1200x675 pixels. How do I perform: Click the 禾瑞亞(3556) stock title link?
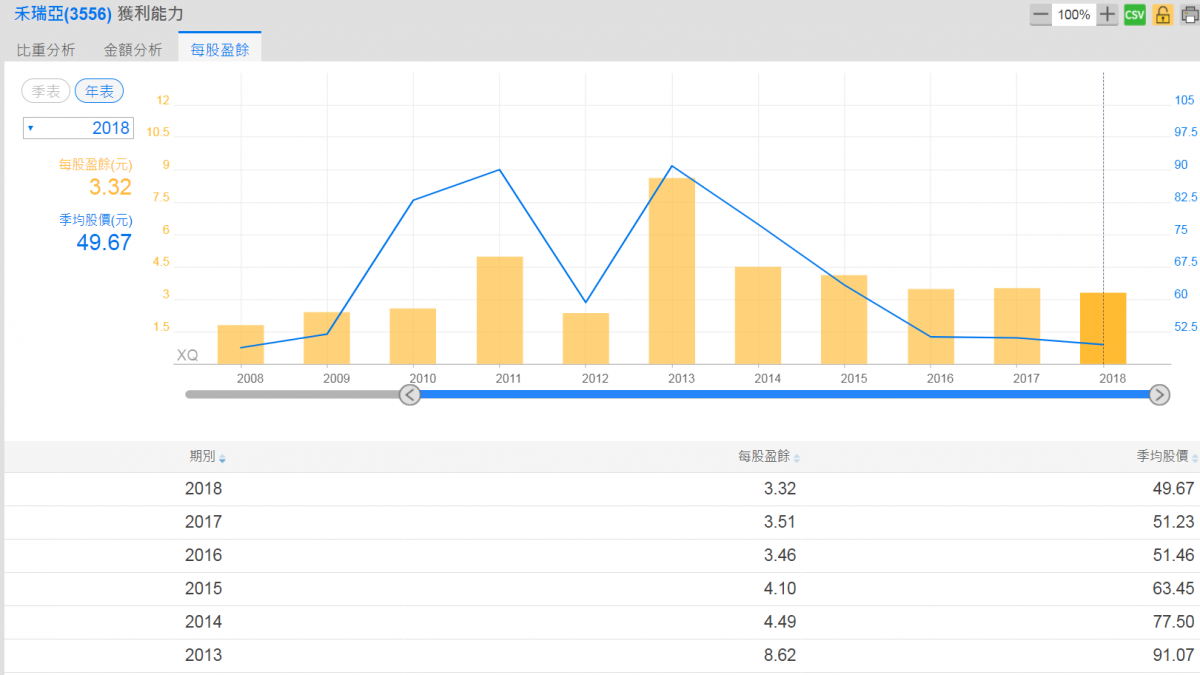[x=64, y=14]
